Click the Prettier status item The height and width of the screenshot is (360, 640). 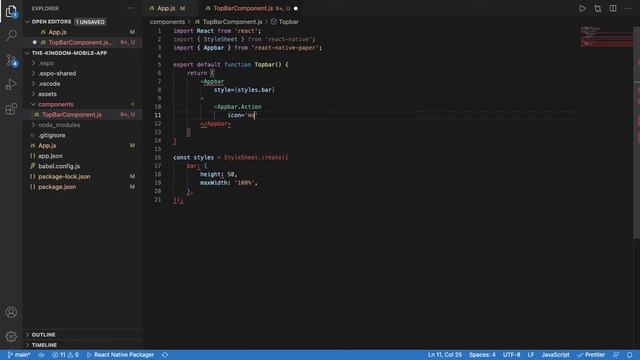pos(591,355)
